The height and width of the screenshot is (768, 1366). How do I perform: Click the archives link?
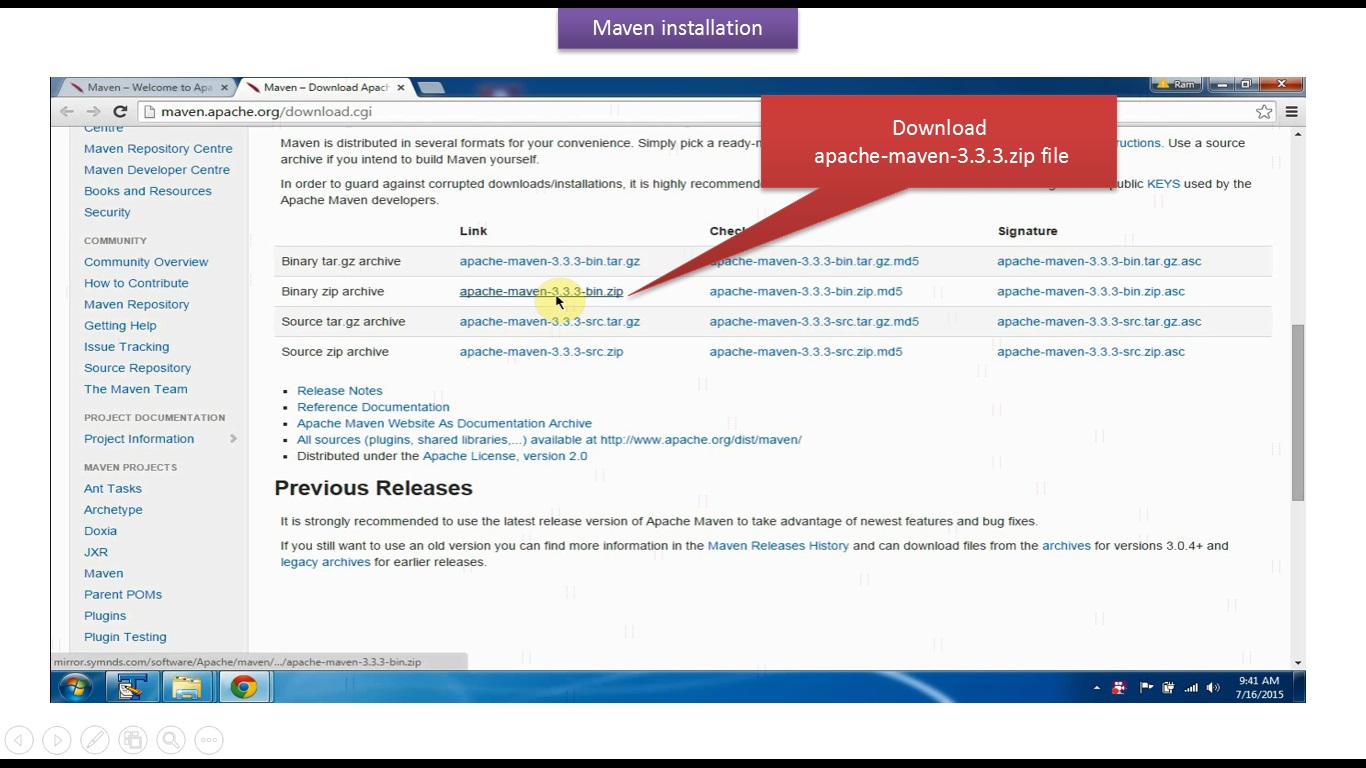[1066, 546]
